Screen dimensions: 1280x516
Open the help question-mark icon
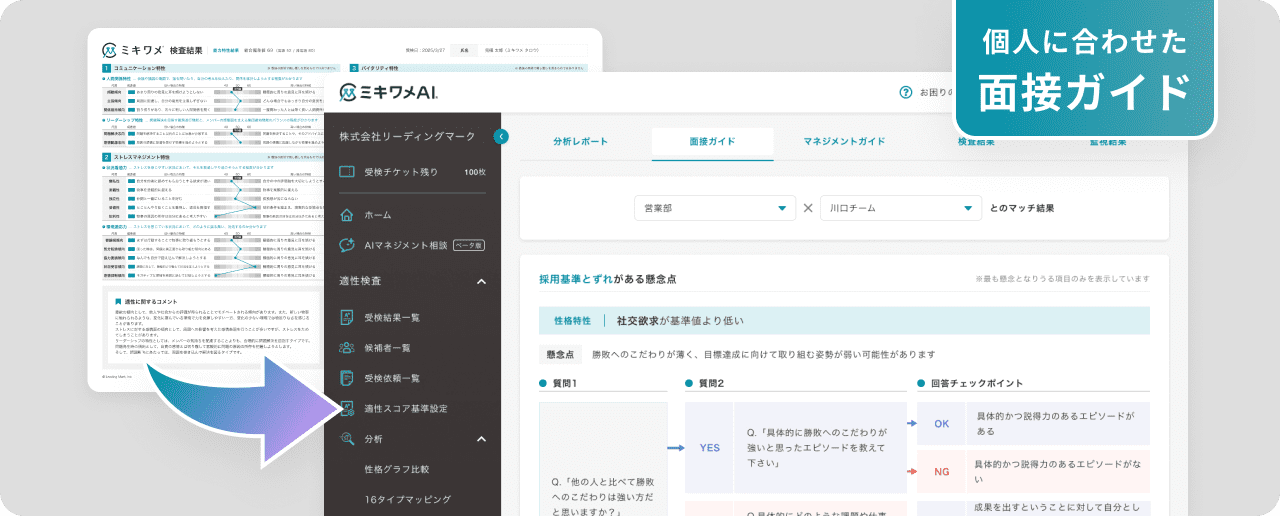tap(907, 92)
